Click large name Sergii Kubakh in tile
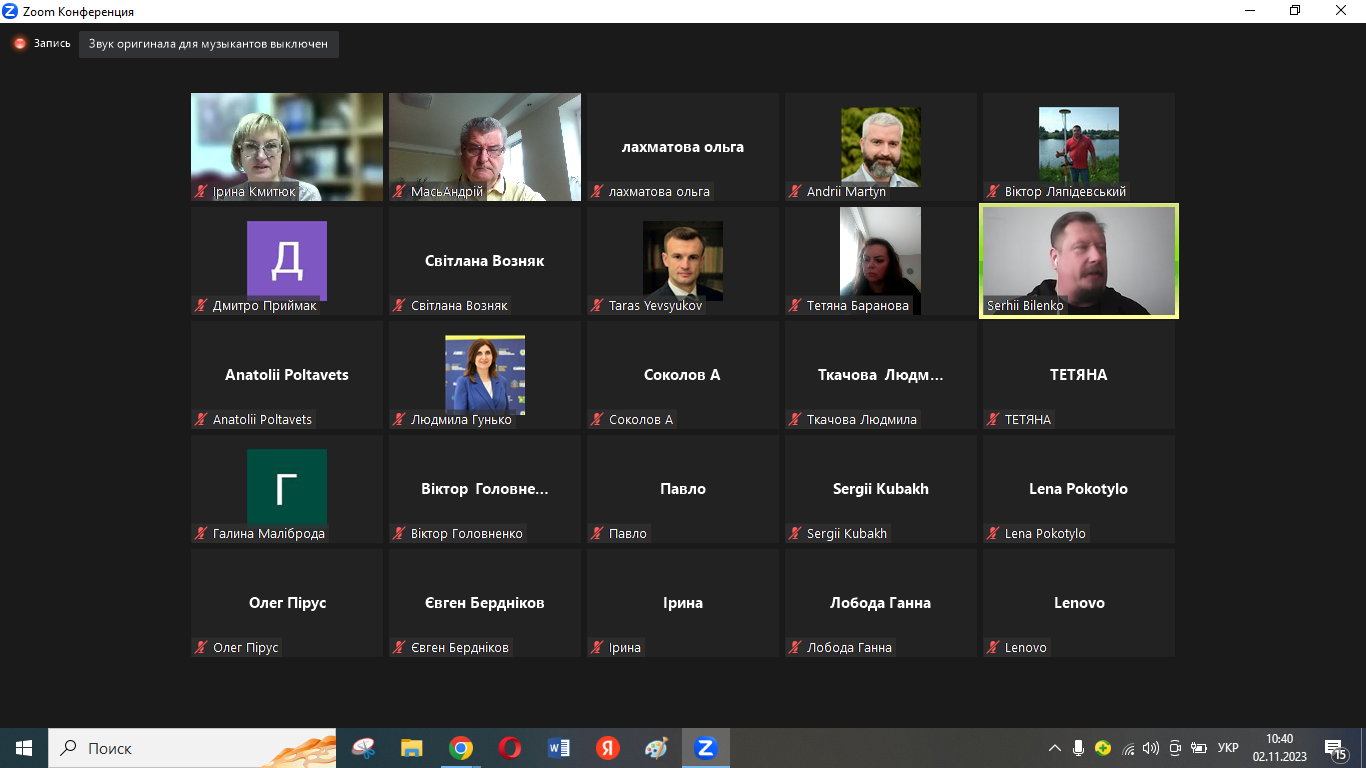The height and width of the screenshot is (768, 1366). (x=881, y=489)
